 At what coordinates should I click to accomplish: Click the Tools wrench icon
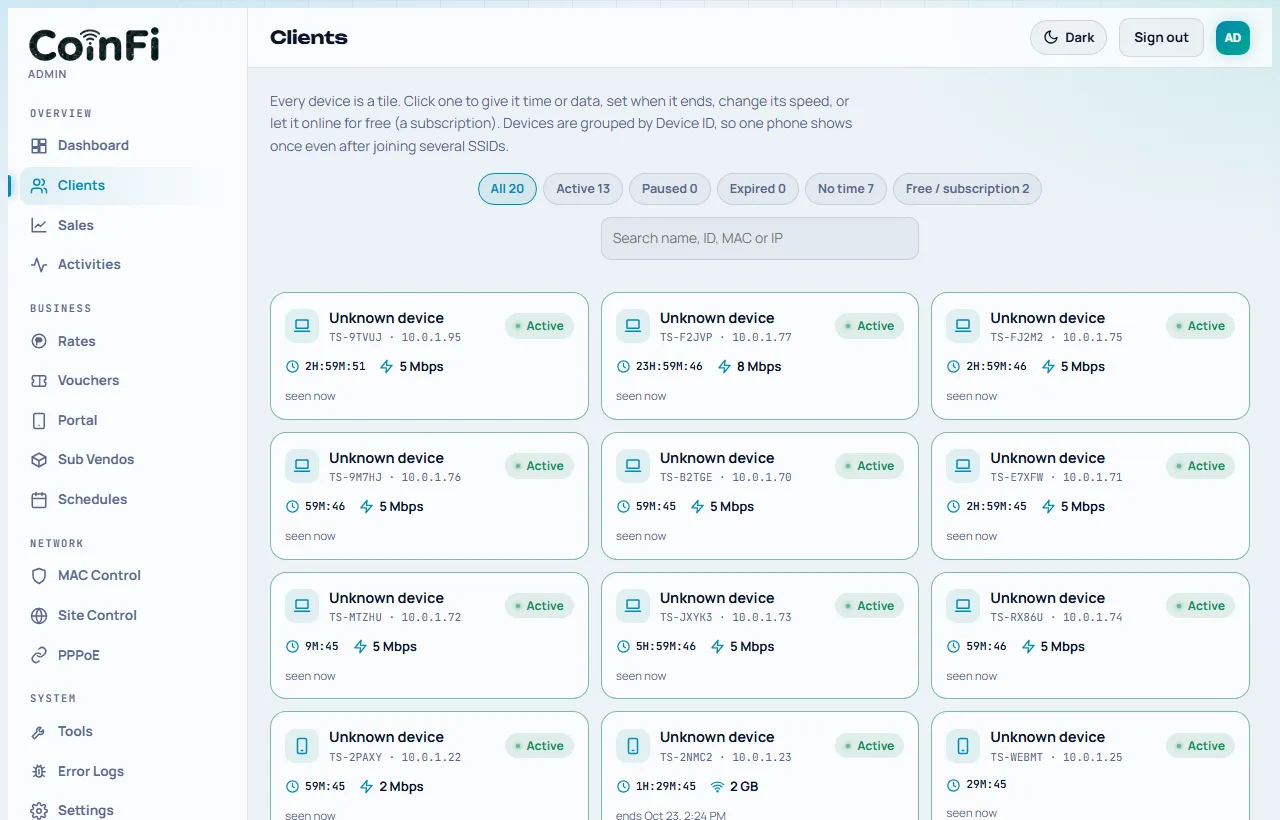click(x=39, y=732)
